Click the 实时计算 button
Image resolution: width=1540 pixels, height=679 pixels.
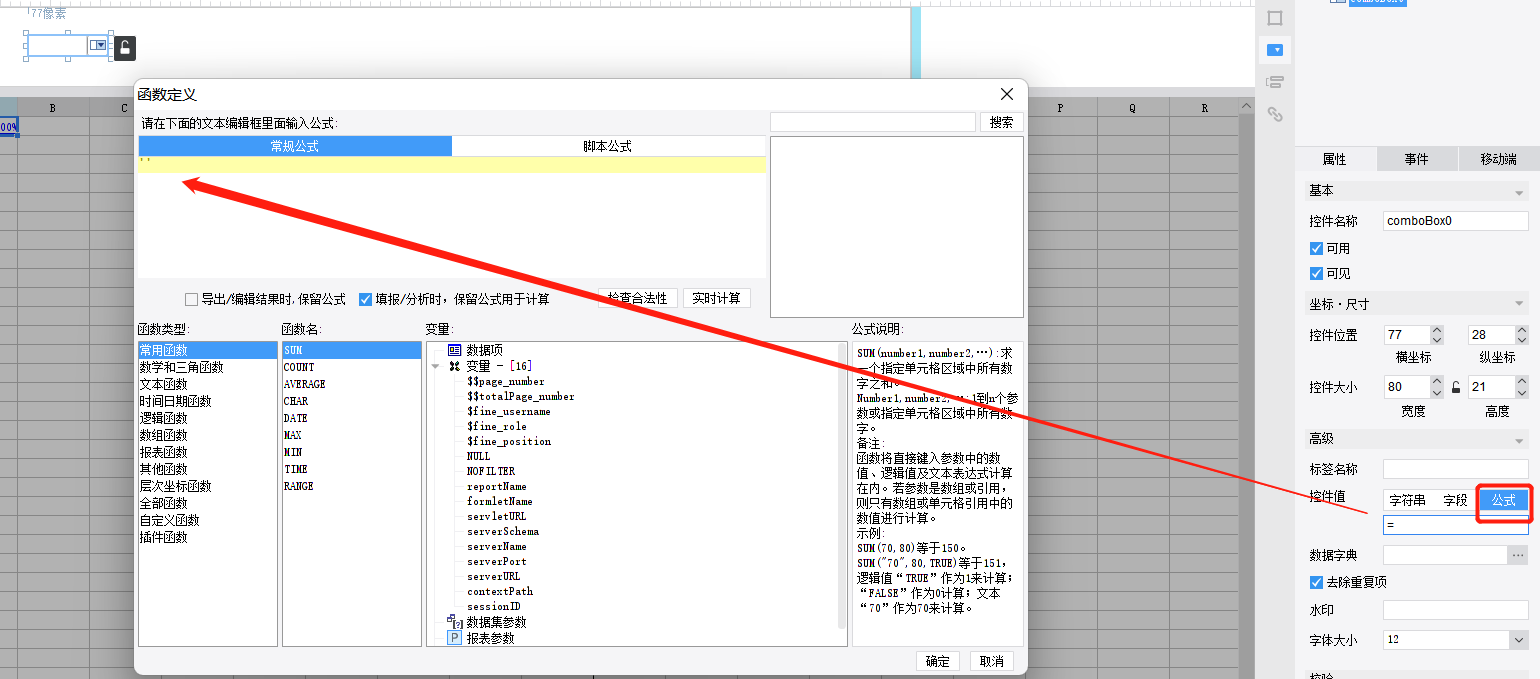point(717,298)
